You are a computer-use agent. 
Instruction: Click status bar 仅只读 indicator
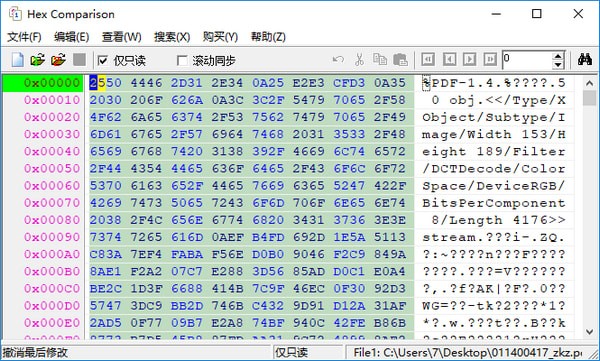(x=291, y=352)
